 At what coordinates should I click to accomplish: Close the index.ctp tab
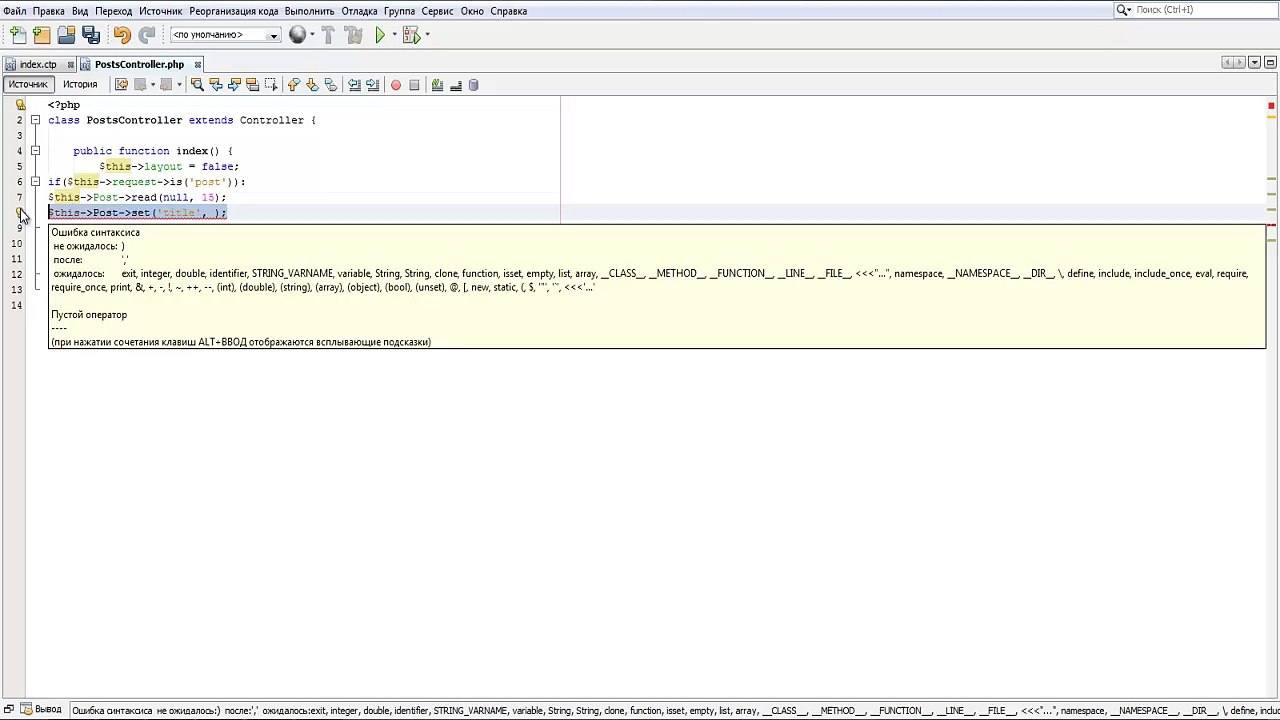pyautogui.click(x=70, y=65)
